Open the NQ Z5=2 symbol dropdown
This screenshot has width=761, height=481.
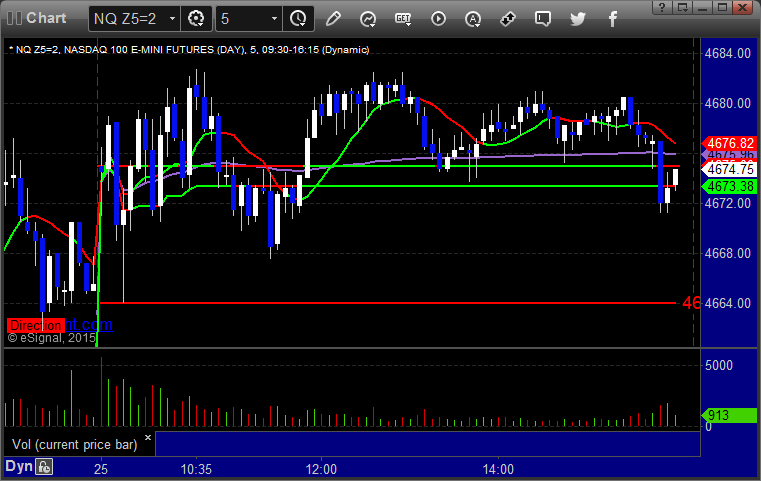[172, 19]
